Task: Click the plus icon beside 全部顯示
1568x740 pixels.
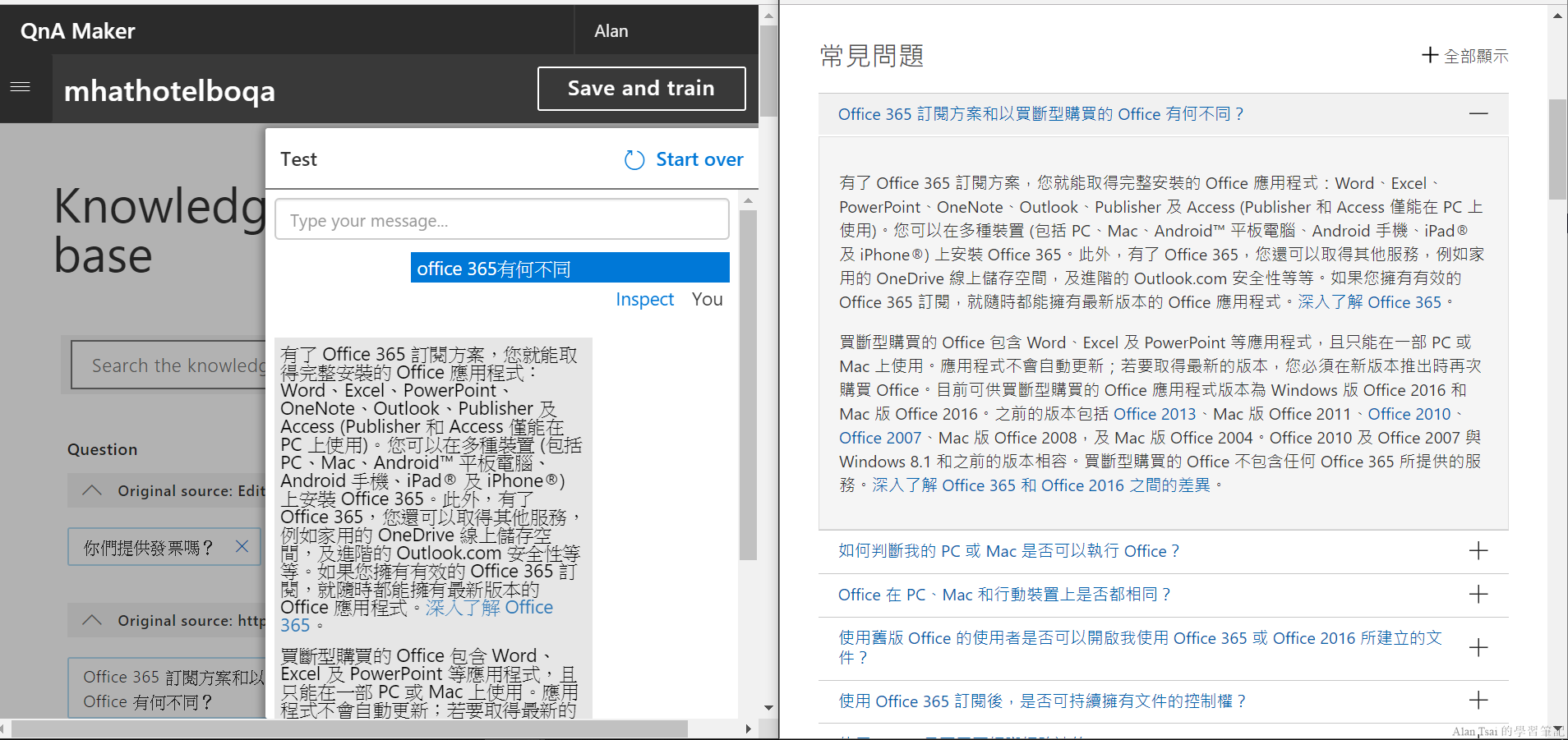Action: (1430, 55)
